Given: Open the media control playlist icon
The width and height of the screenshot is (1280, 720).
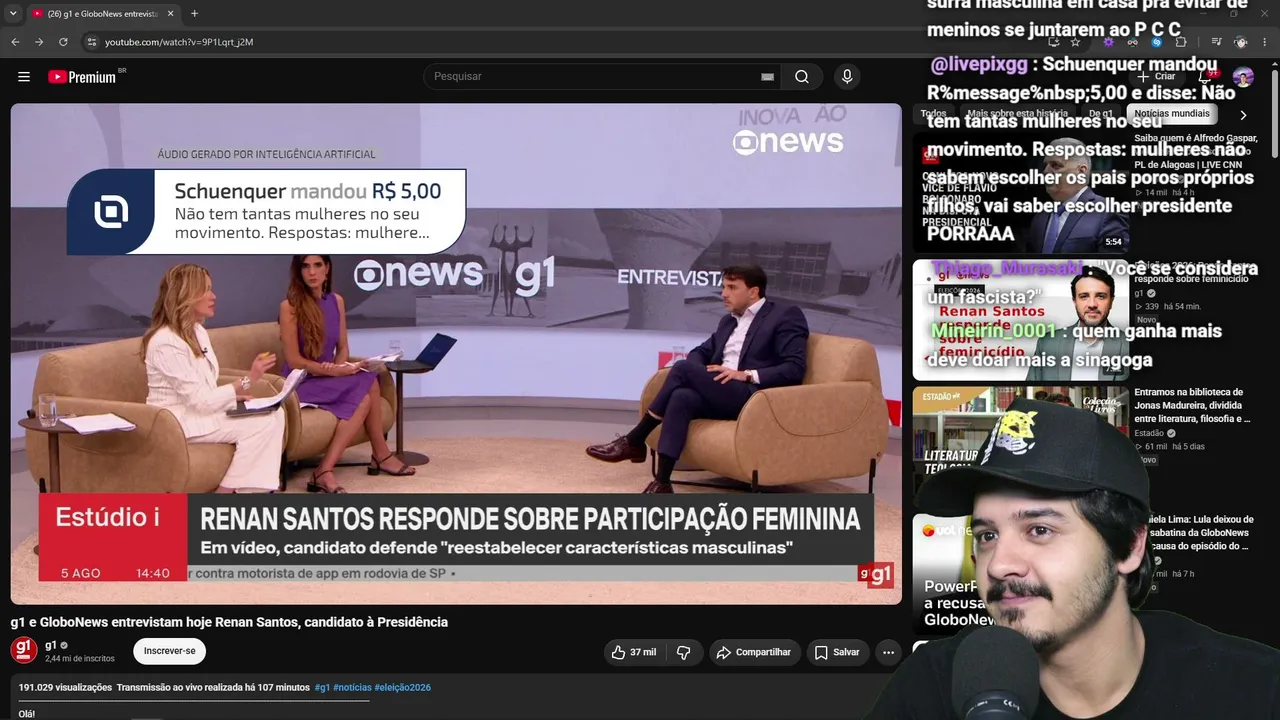Looking at the screenshot, I should pos(1216,42).
